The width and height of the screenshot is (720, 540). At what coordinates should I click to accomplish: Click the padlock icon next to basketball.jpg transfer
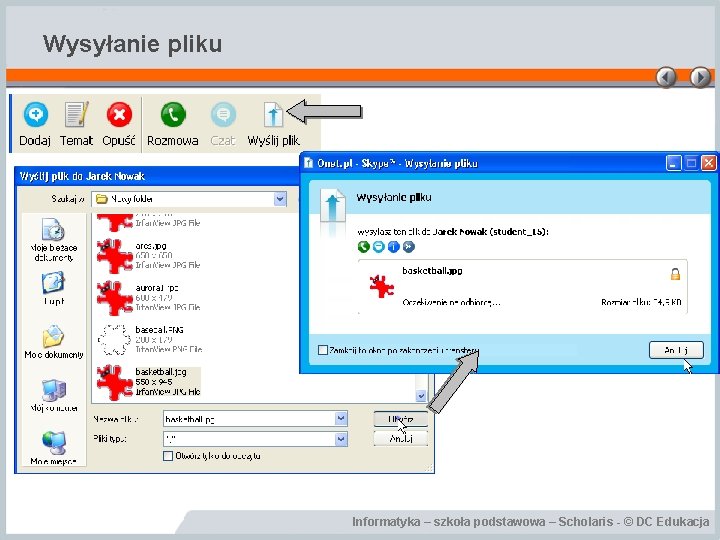(x=675, y=274)
